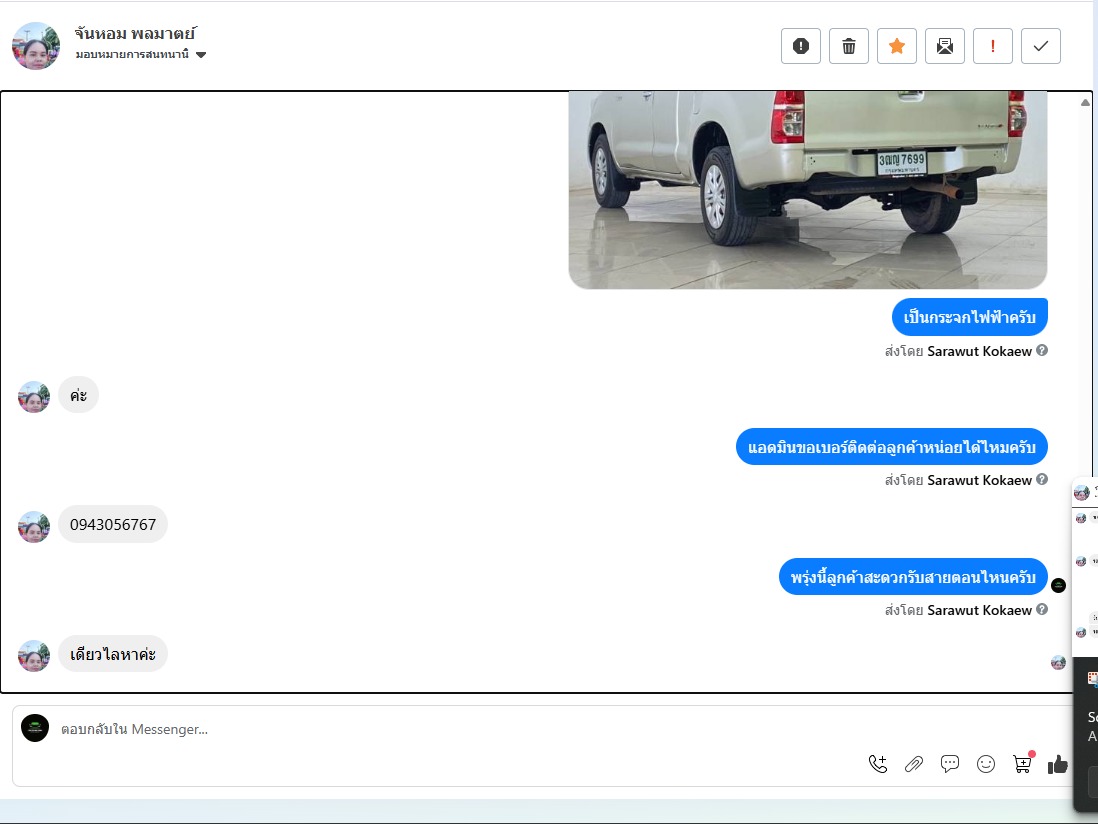This screenshot has width=1098, height=824.
Task: Open จันหอม พลมาตย์ header profile picture
Action: (36, 46)
